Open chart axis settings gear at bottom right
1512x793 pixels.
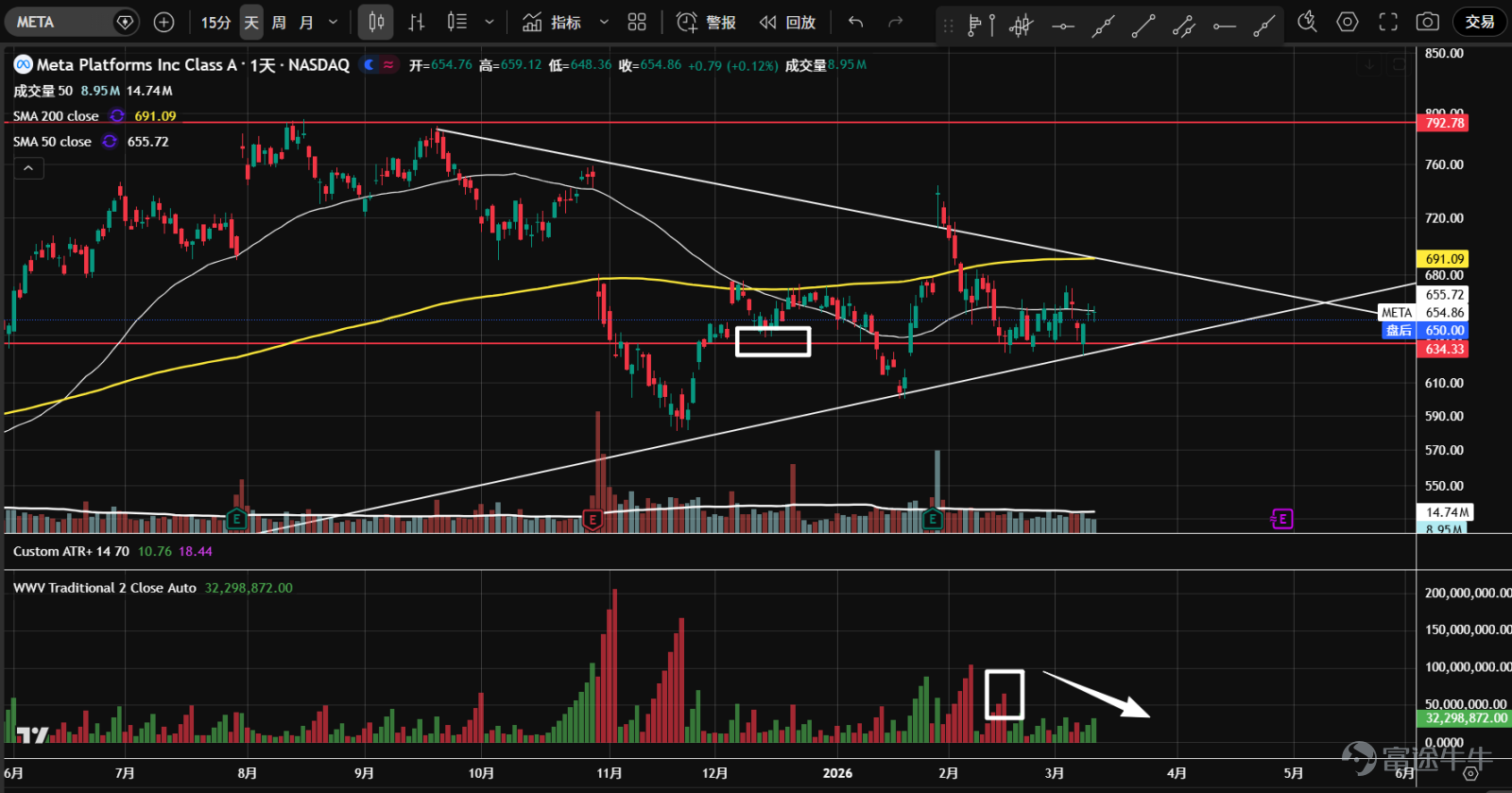coord(1470,773)
